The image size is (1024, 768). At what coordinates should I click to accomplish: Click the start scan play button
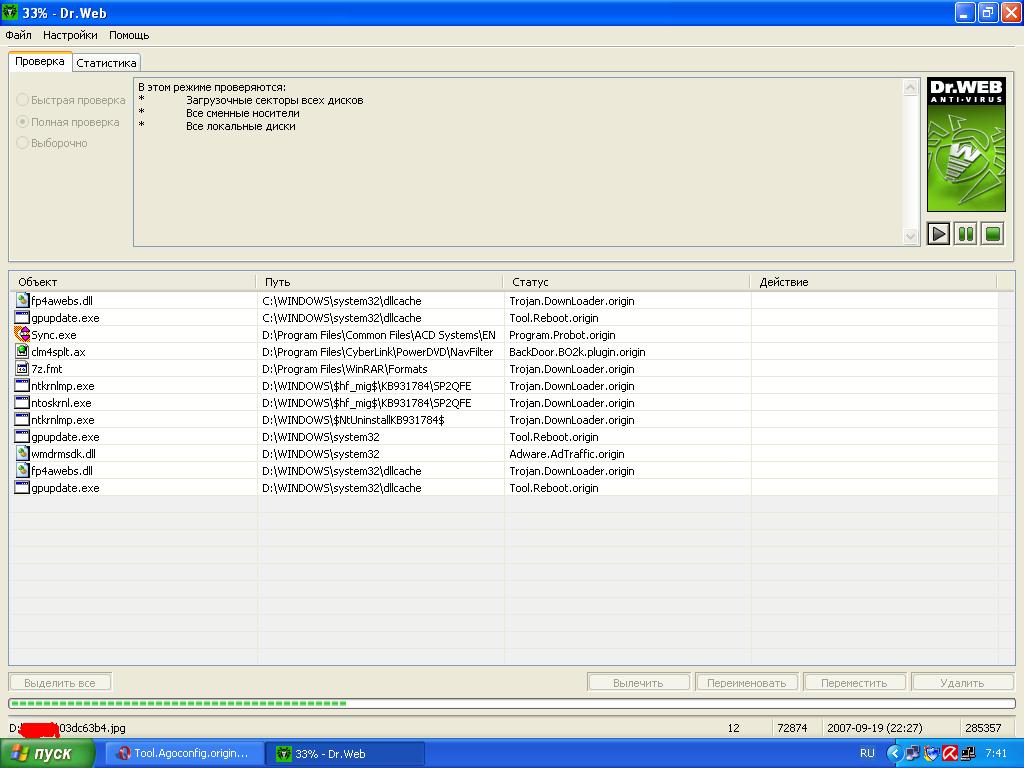[938, 234]
